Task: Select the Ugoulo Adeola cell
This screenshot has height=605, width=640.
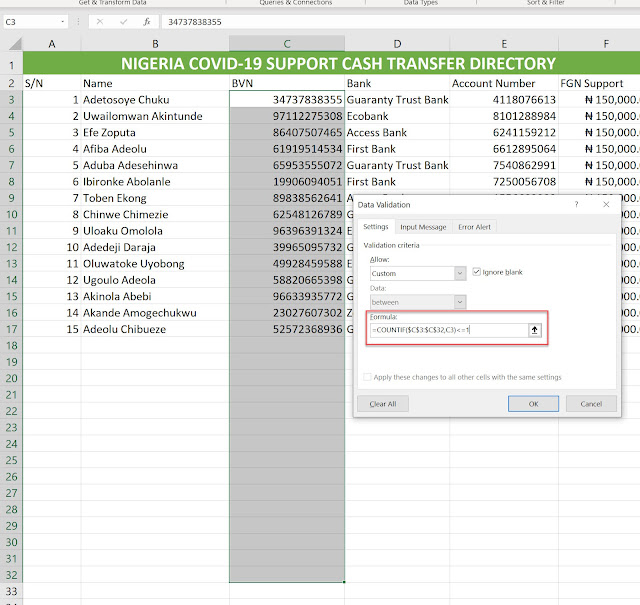Action: pyautogui.click(x=155, y=280)
